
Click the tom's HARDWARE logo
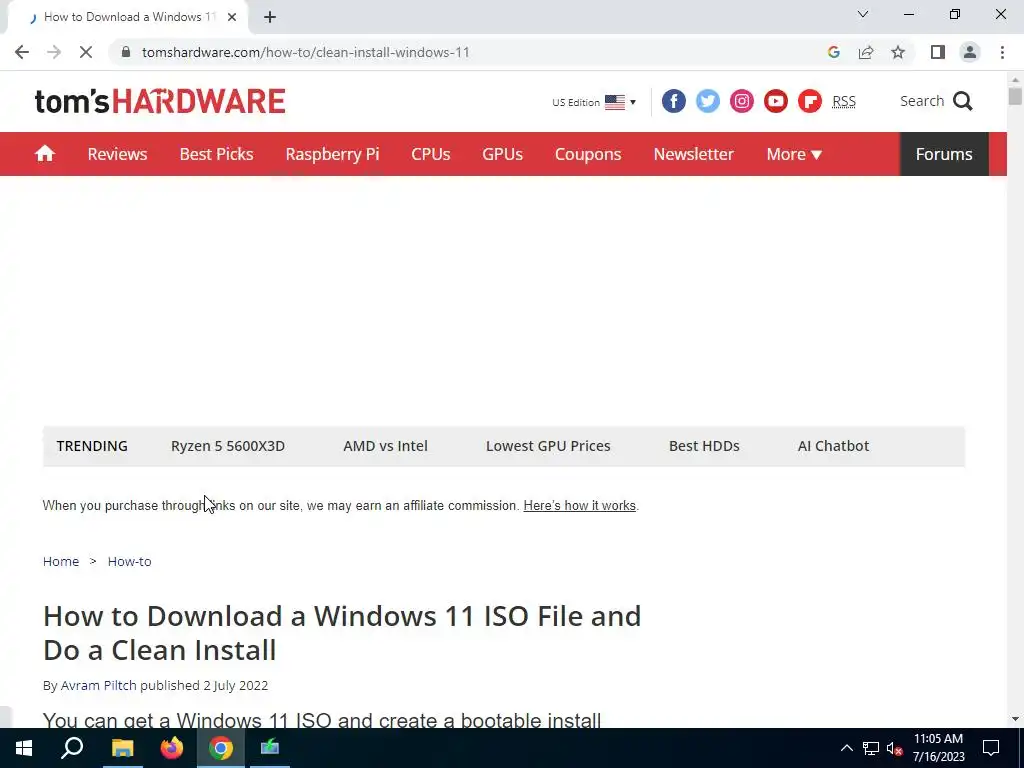160,101
